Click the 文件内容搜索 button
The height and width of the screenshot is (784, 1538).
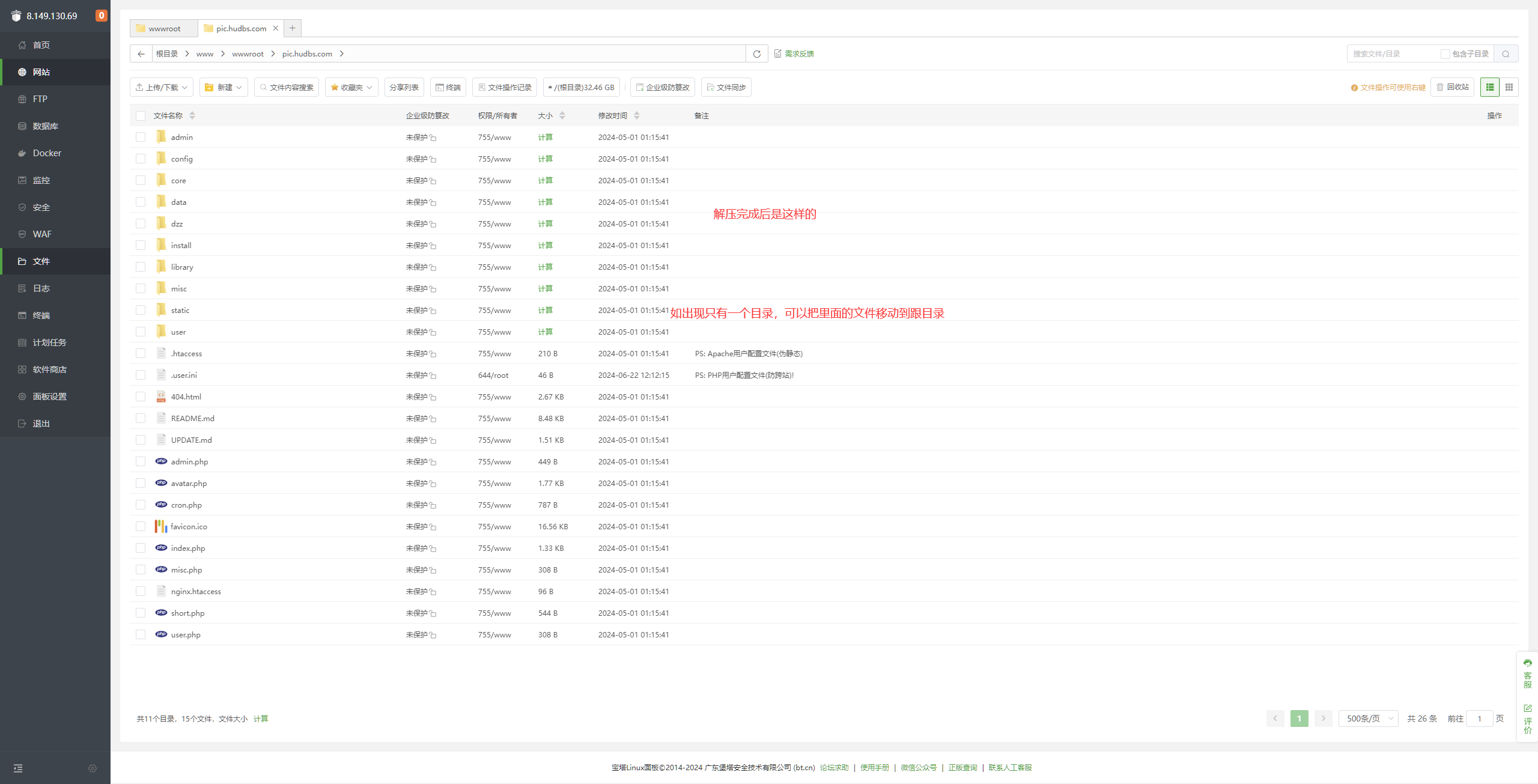pyautogui.click(x=286, y=88)
